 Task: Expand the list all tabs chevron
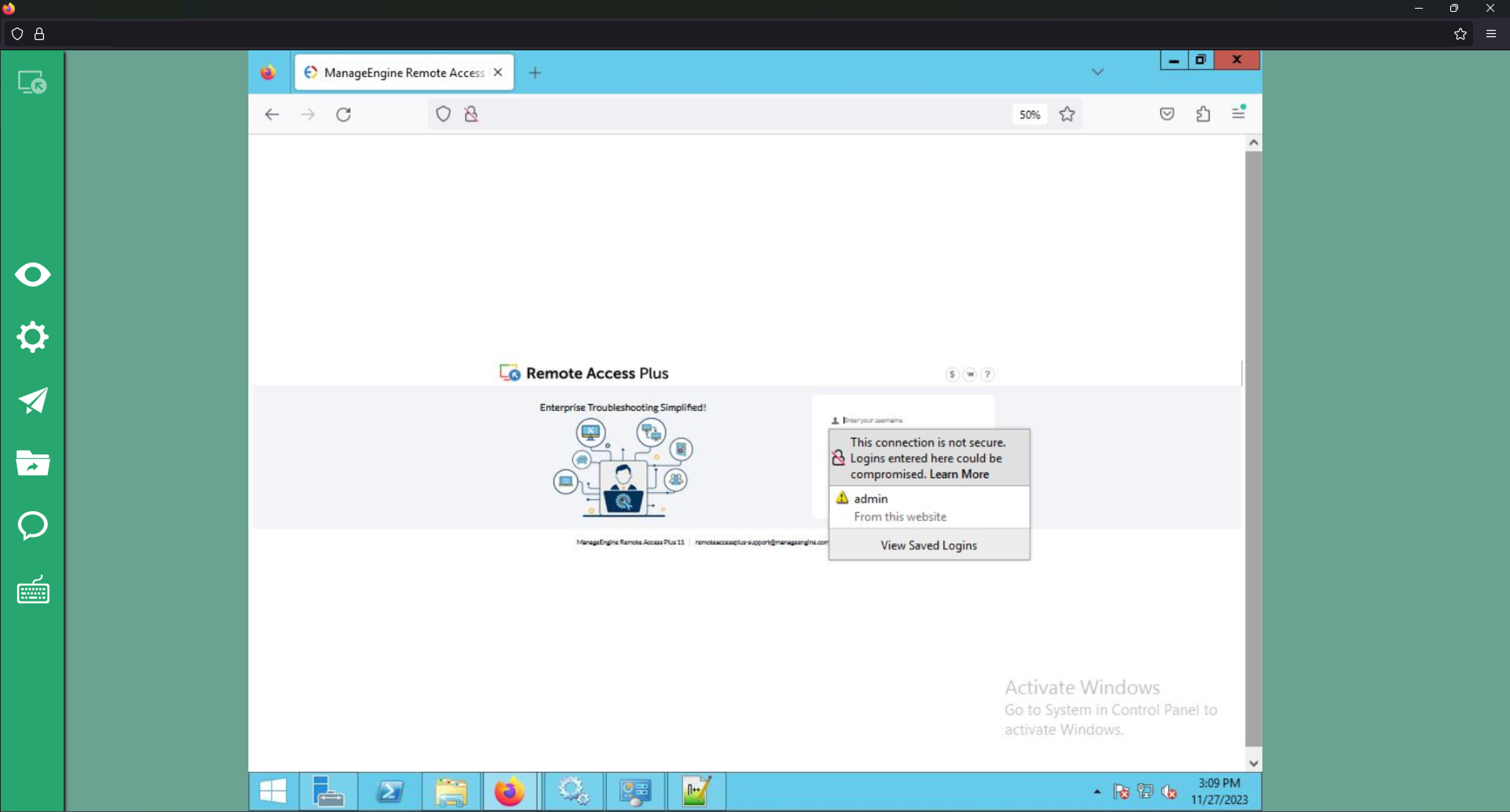[x=1097, y=72]
